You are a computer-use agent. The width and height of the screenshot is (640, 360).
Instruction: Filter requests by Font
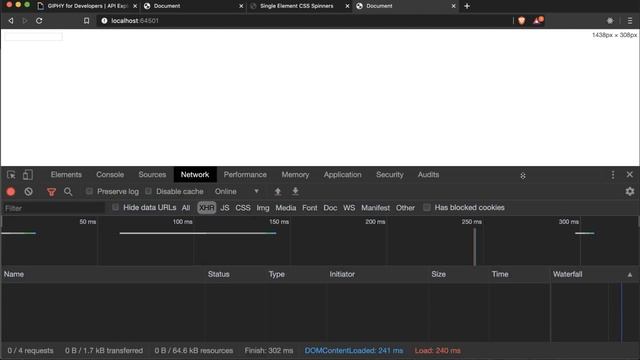click(309, 208)
